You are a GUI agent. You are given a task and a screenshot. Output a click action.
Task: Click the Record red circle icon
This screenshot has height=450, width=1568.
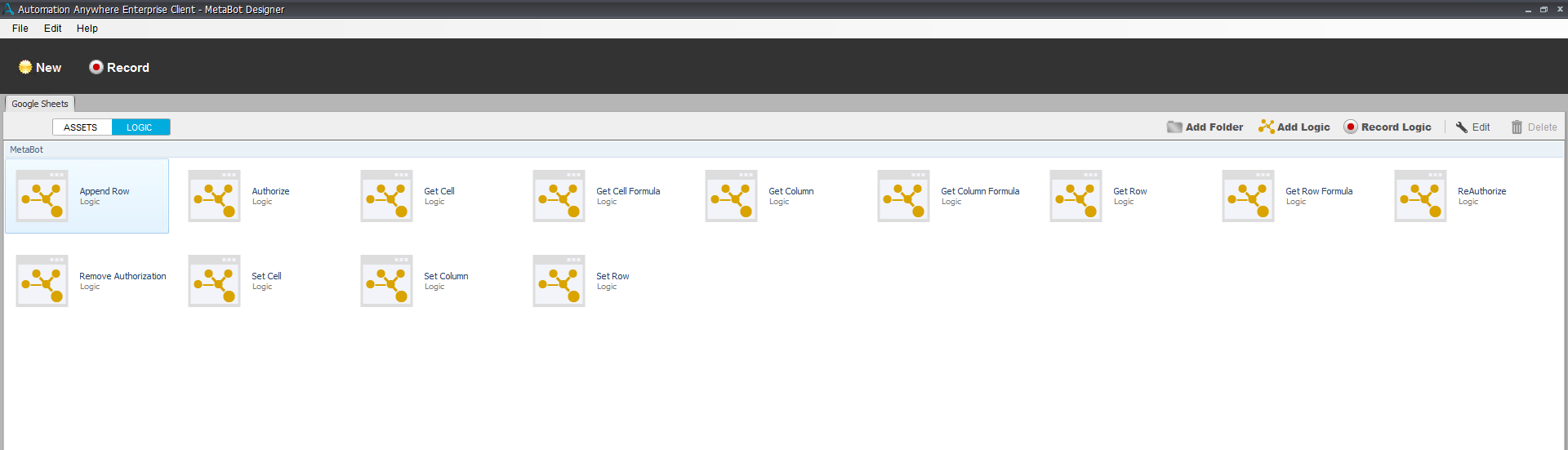point(96,67)
